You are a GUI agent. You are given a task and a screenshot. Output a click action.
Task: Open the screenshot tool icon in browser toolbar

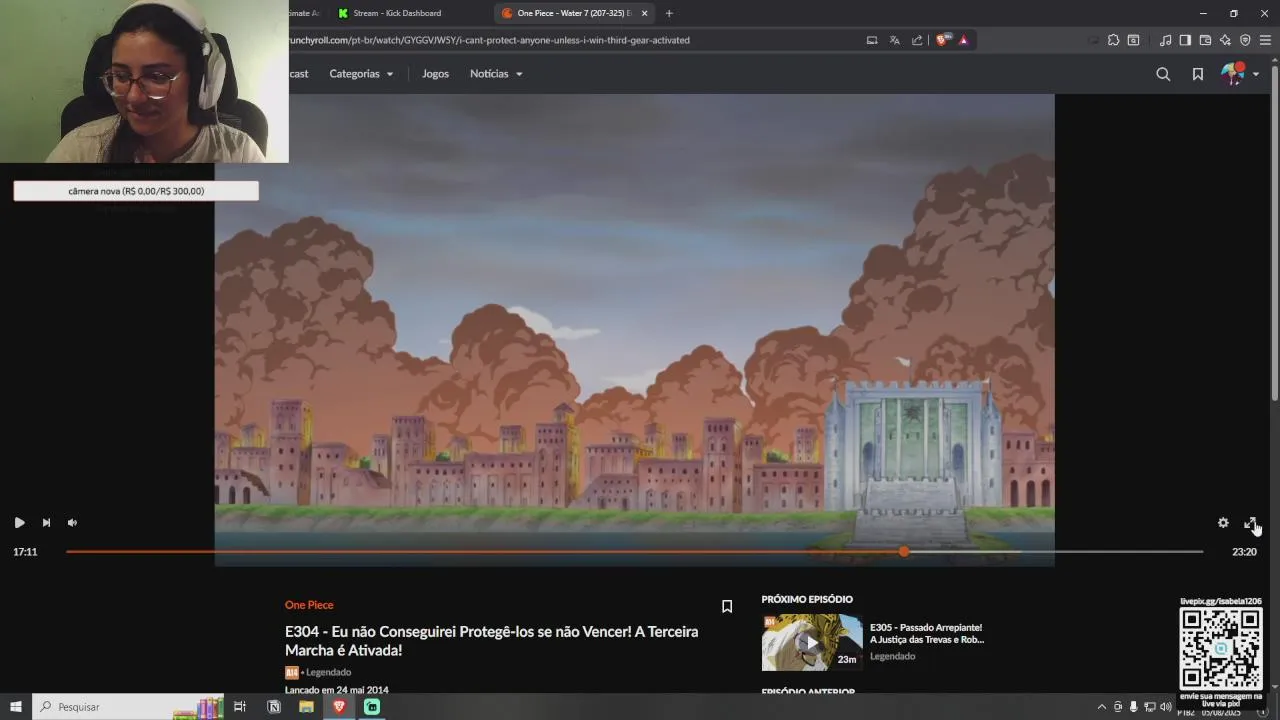click(1133, 40)
